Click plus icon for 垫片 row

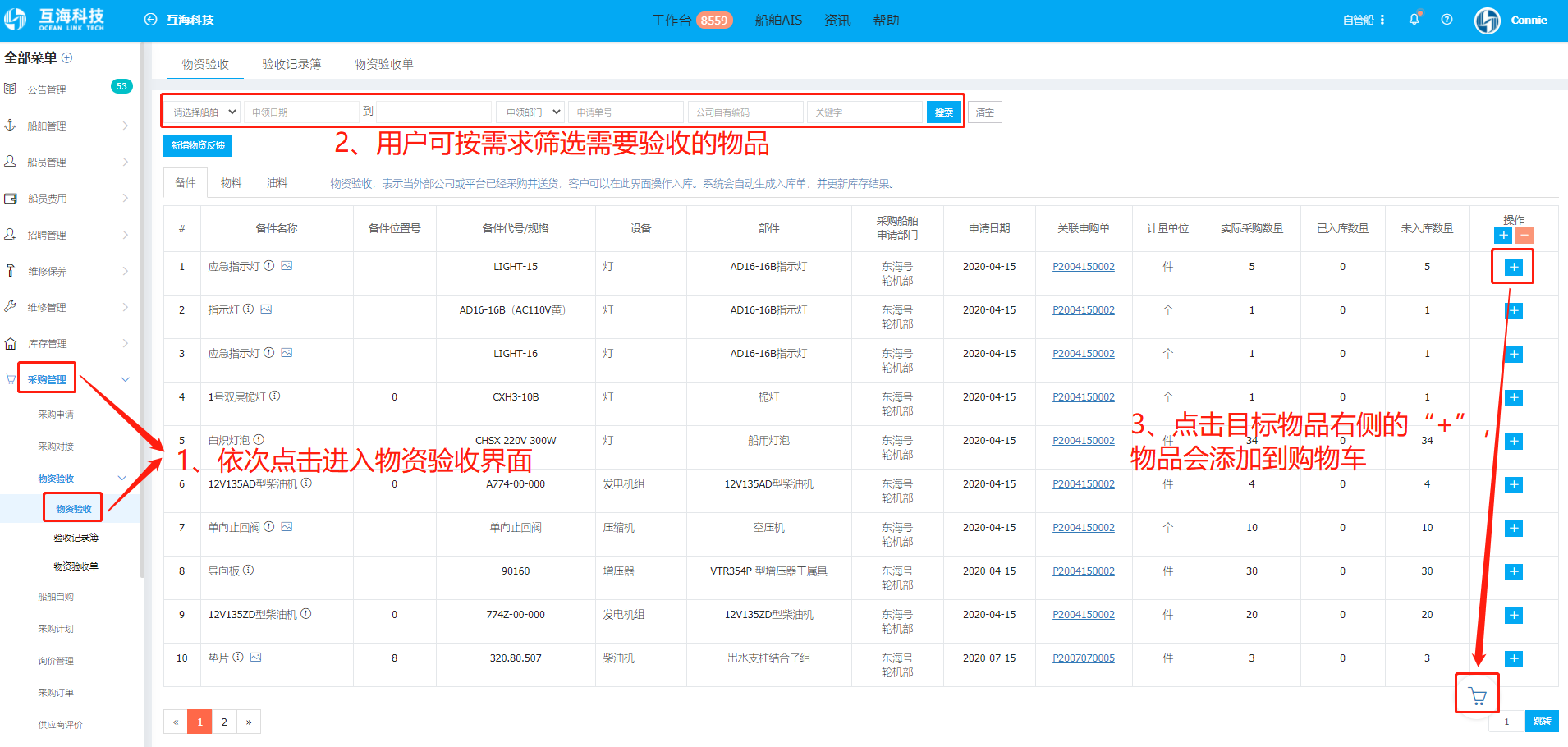(1514, 659)
